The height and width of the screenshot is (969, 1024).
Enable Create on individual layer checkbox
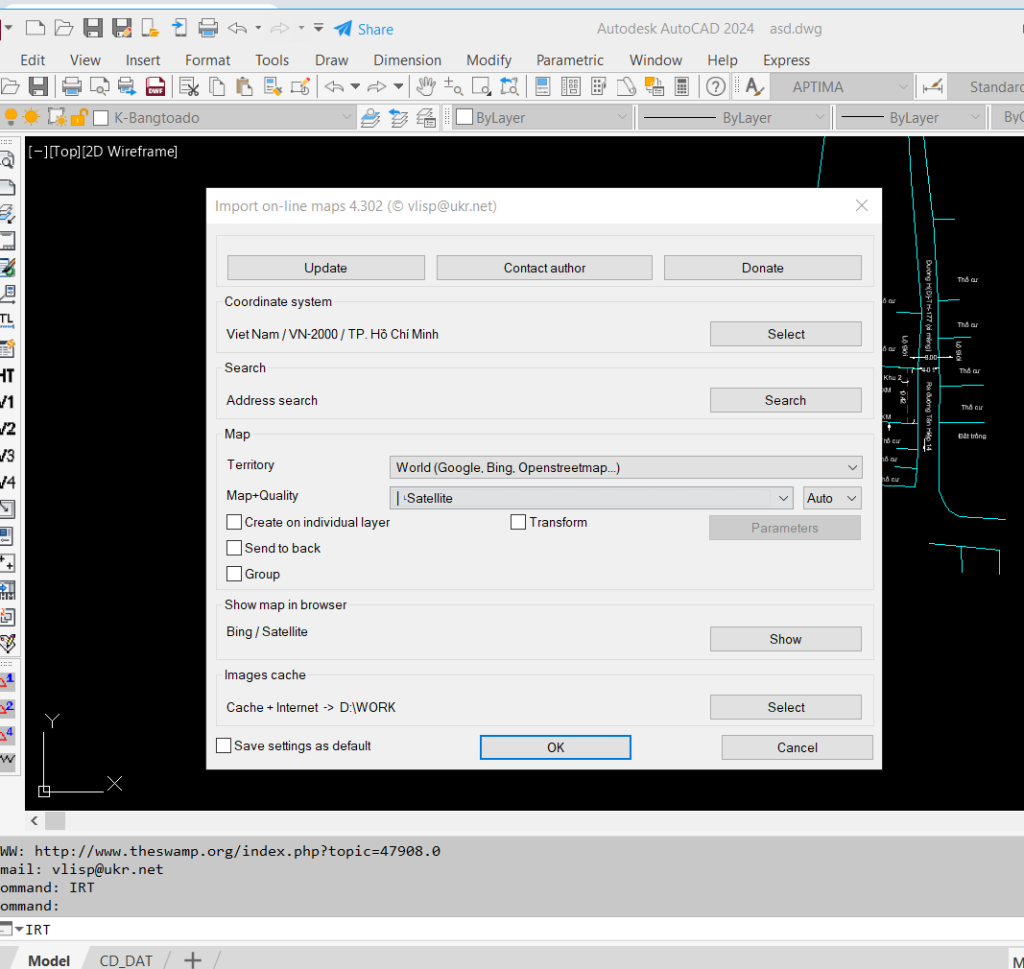click(234, 522)
